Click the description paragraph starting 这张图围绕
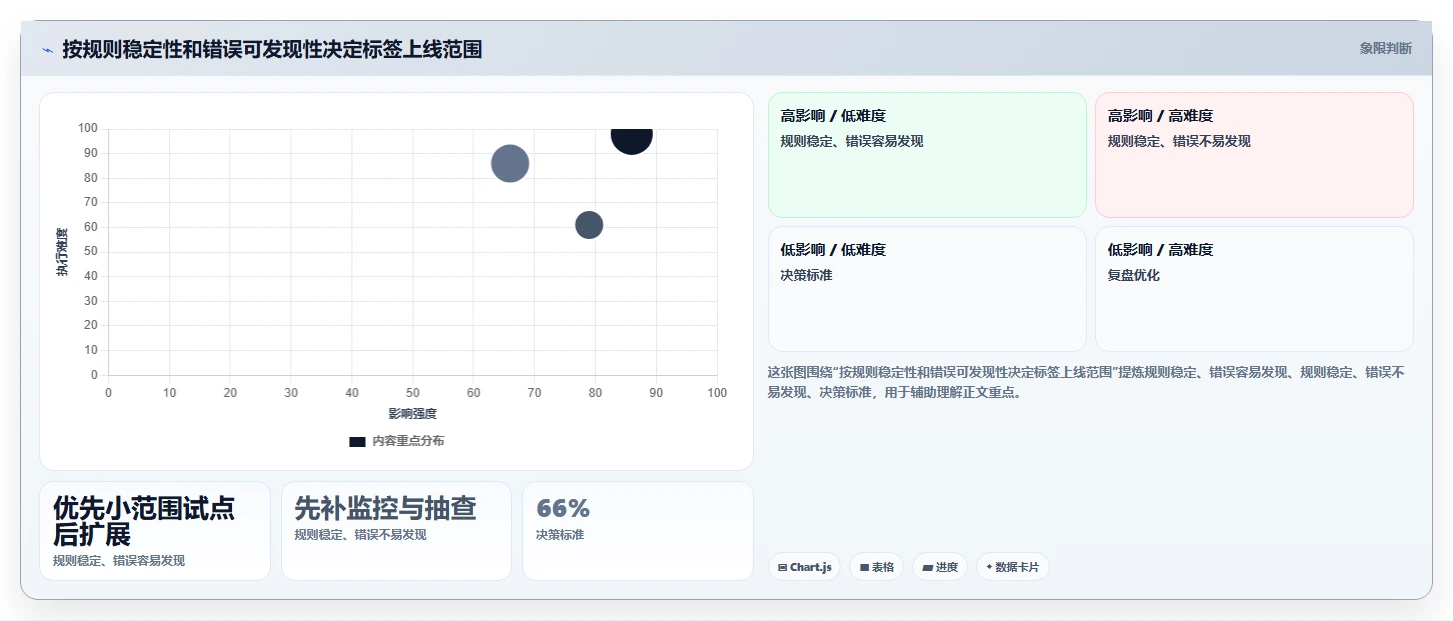 pyautogui.click(x=1087, y=382)
